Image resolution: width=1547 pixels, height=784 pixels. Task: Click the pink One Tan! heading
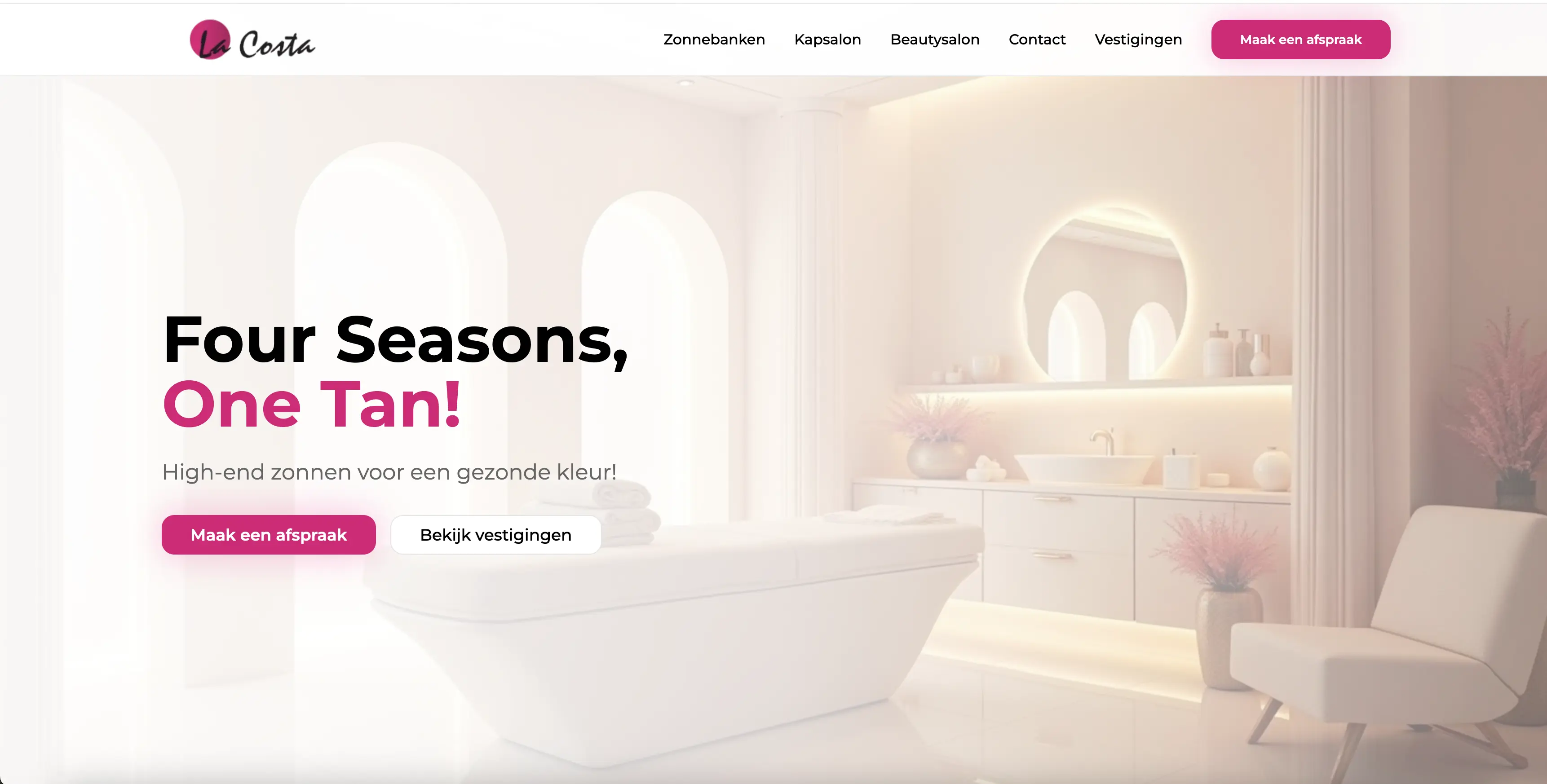pyautogui.click(x=312, y=405)
